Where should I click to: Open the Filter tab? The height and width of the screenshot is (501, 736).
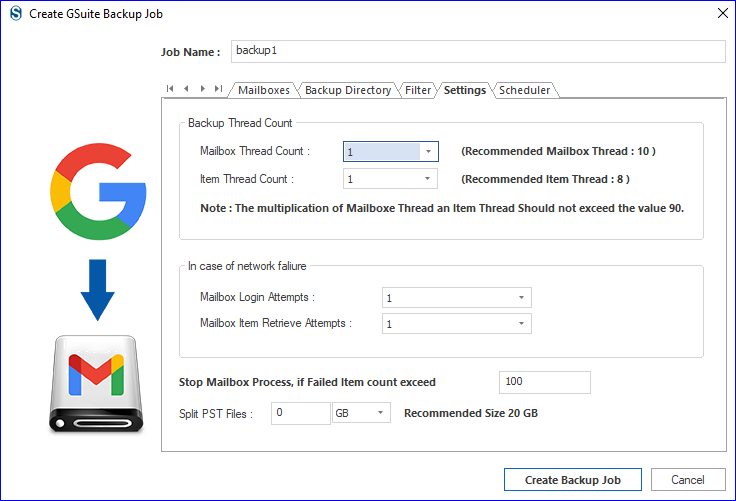coord(418,90)
